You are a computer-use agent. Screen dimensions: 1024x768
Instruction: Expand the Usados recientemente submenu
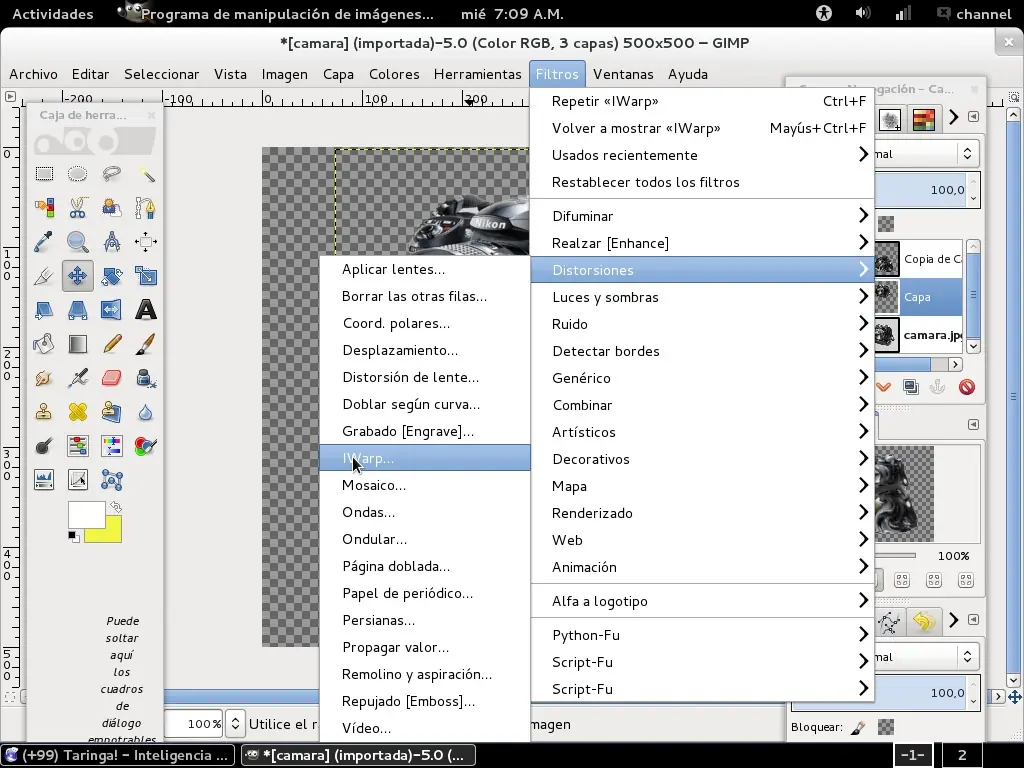pos(703,155)
